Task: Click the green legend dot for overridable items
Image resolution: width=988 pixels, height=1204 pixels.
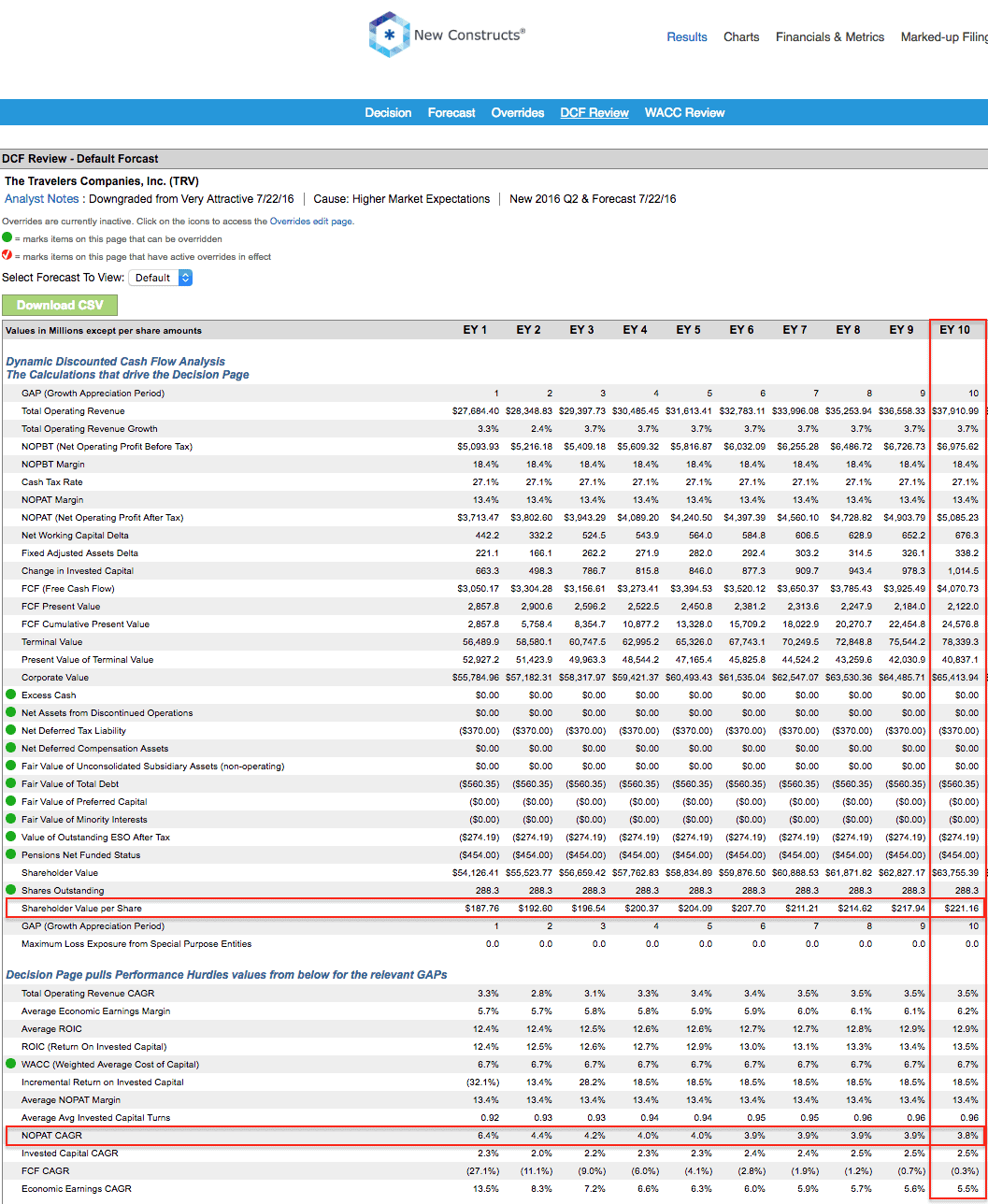Action: pos(7,238)
